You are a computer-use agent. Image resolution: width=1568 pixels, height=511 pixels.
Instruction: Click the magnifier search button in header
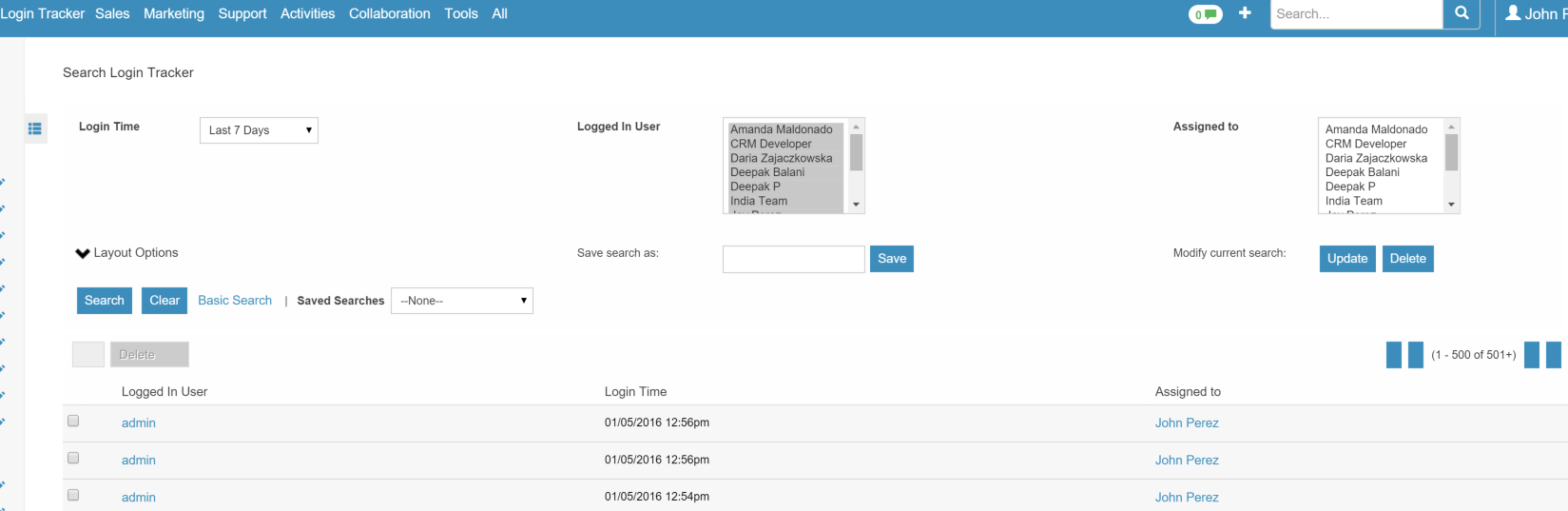click(x=1462, y=13)
